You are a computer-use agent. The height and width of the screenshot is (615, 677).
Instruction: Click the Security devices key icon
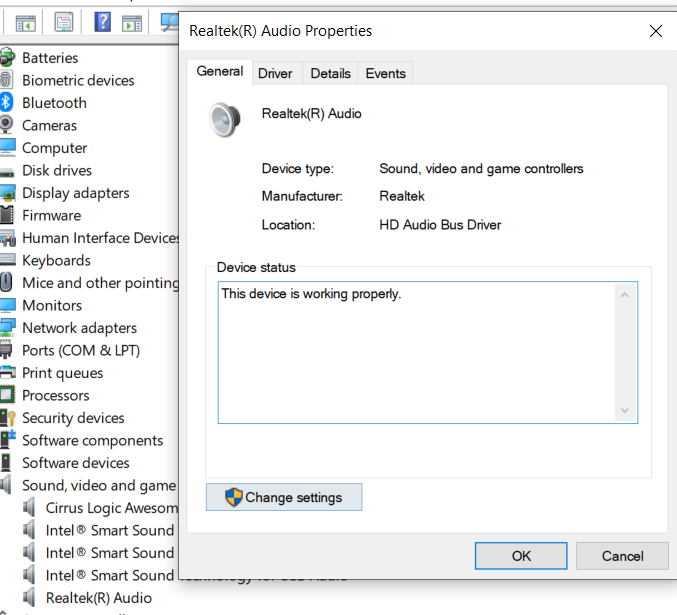(8, 418)
